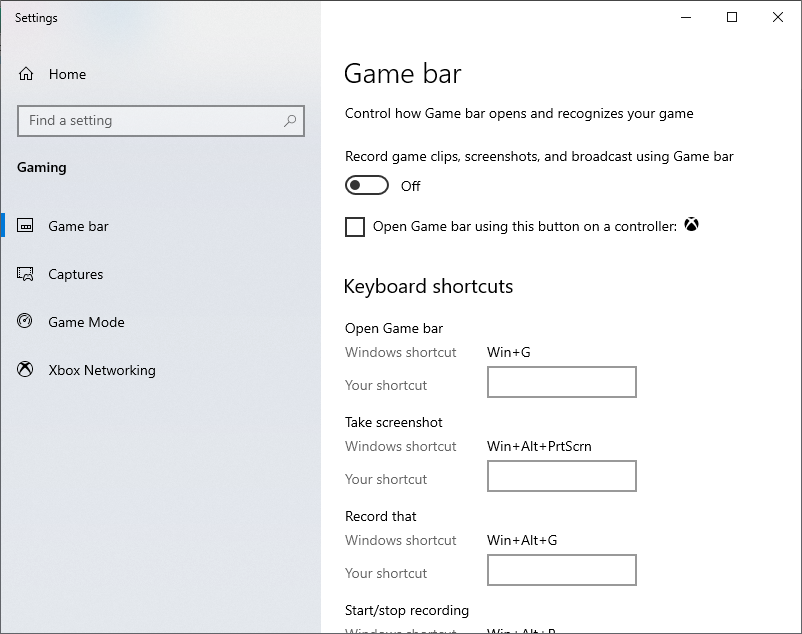The image size is (802, 634).
Task: Close the Settings window
Action: pos(778,17)
